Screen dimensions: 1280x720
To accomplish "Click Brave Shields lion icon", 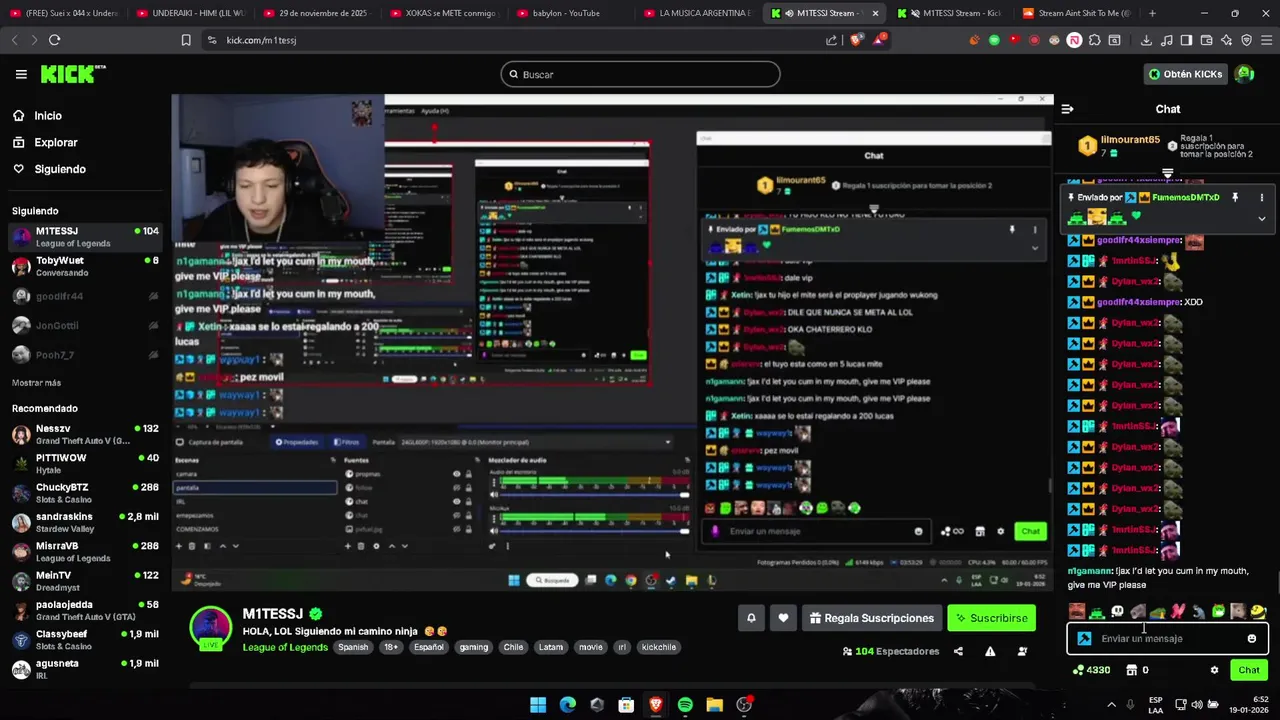I will click(856, 40).
